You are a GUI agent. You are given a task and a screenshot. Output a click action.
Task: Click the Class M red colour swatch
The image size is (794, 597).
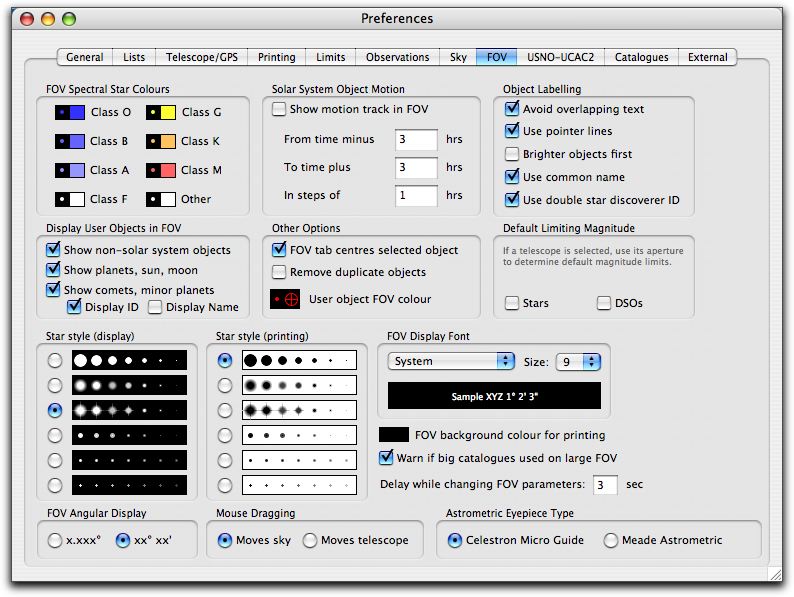coord(161,170)
